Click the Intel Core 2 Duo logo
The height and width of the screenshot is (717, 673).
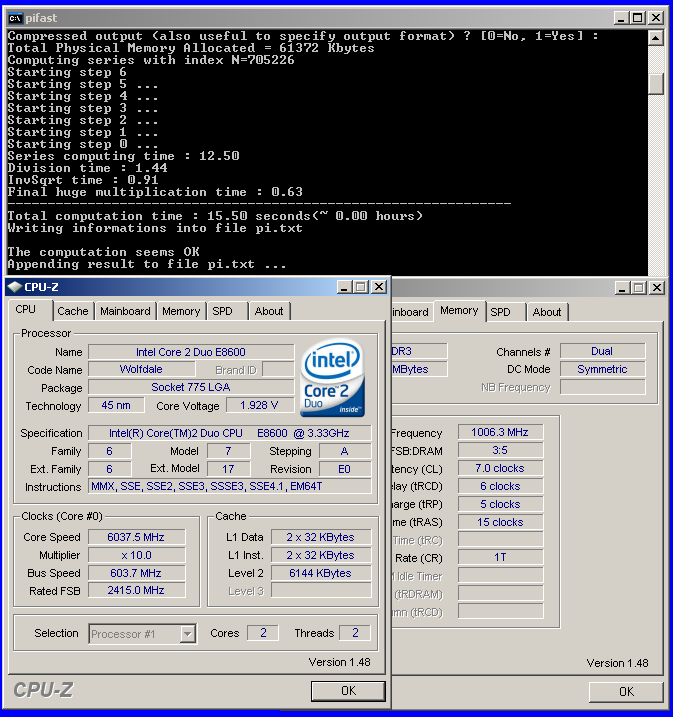pyautogui.click(x=332, y=377)
